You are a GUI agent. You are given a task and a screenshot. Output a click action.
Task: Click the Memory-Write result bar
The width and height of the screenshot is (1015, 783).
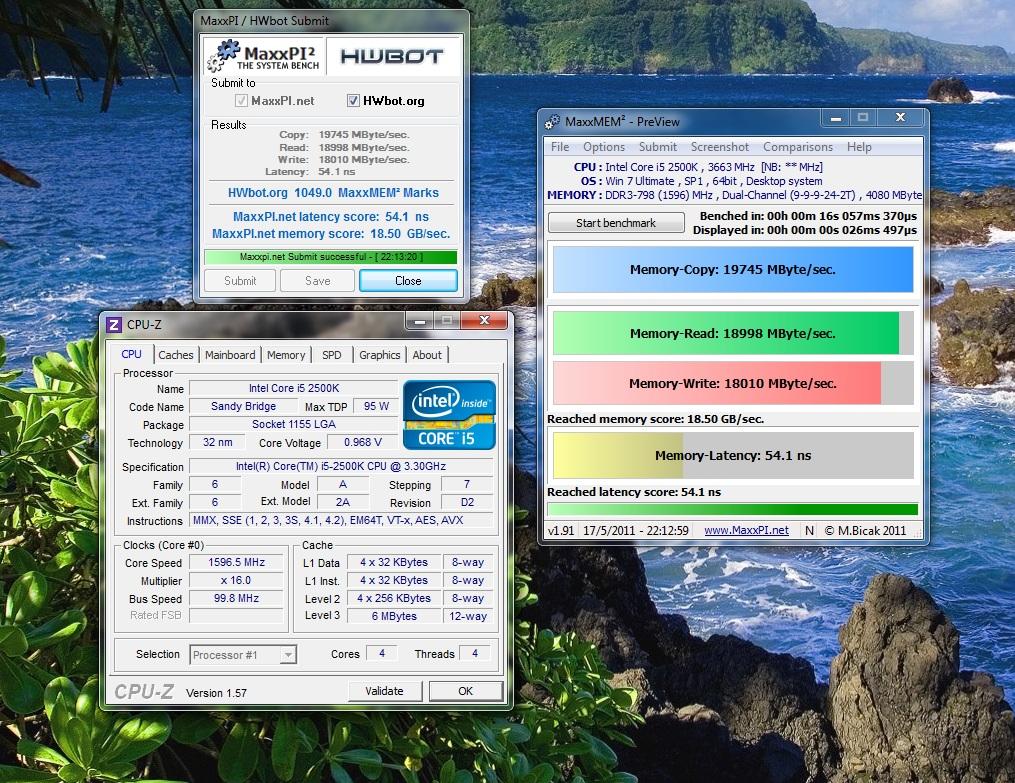[x=733, y=383]
